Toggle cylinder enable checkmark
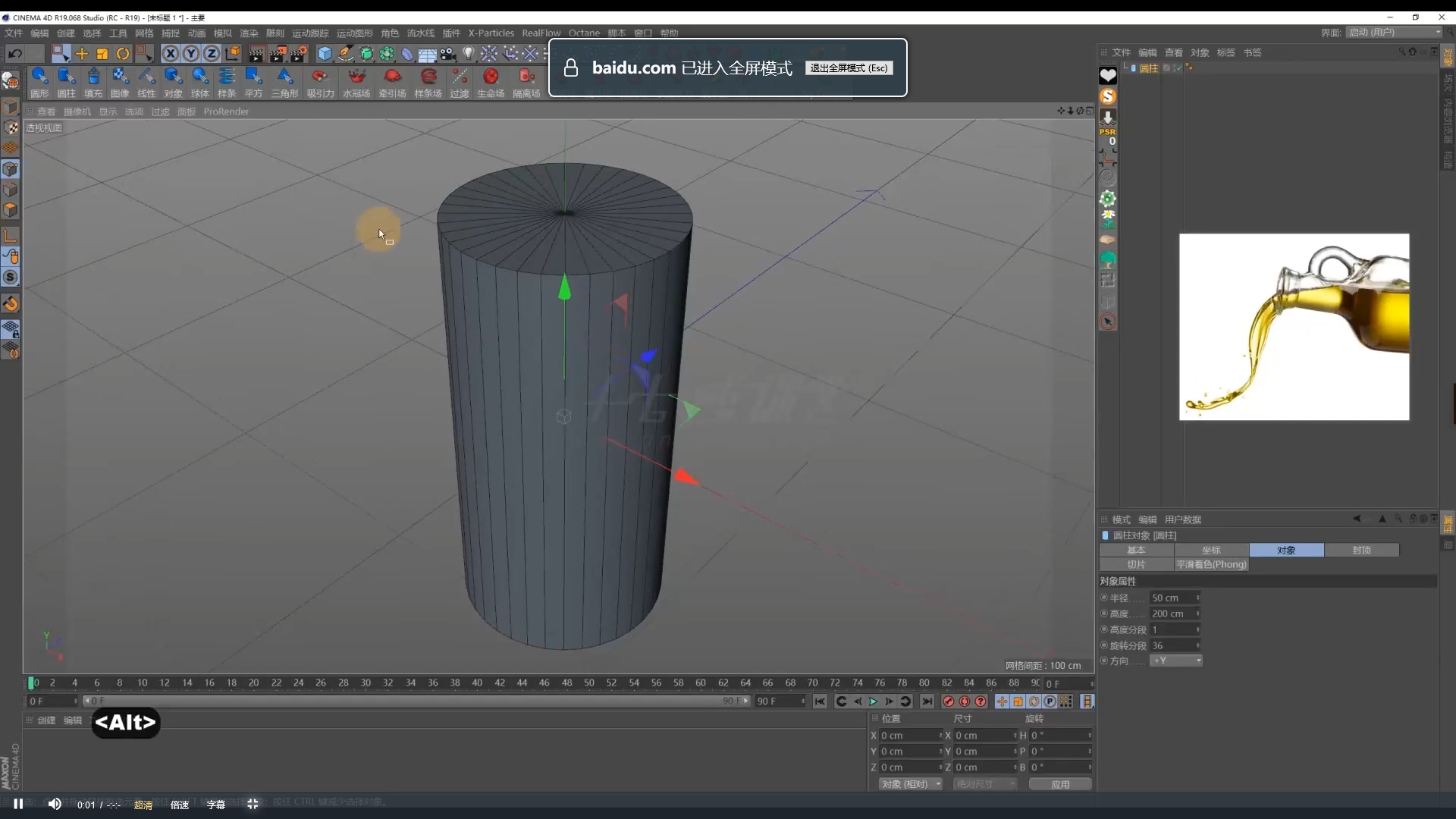Viewport: 1456px width, 819px height. (1178, 68)
